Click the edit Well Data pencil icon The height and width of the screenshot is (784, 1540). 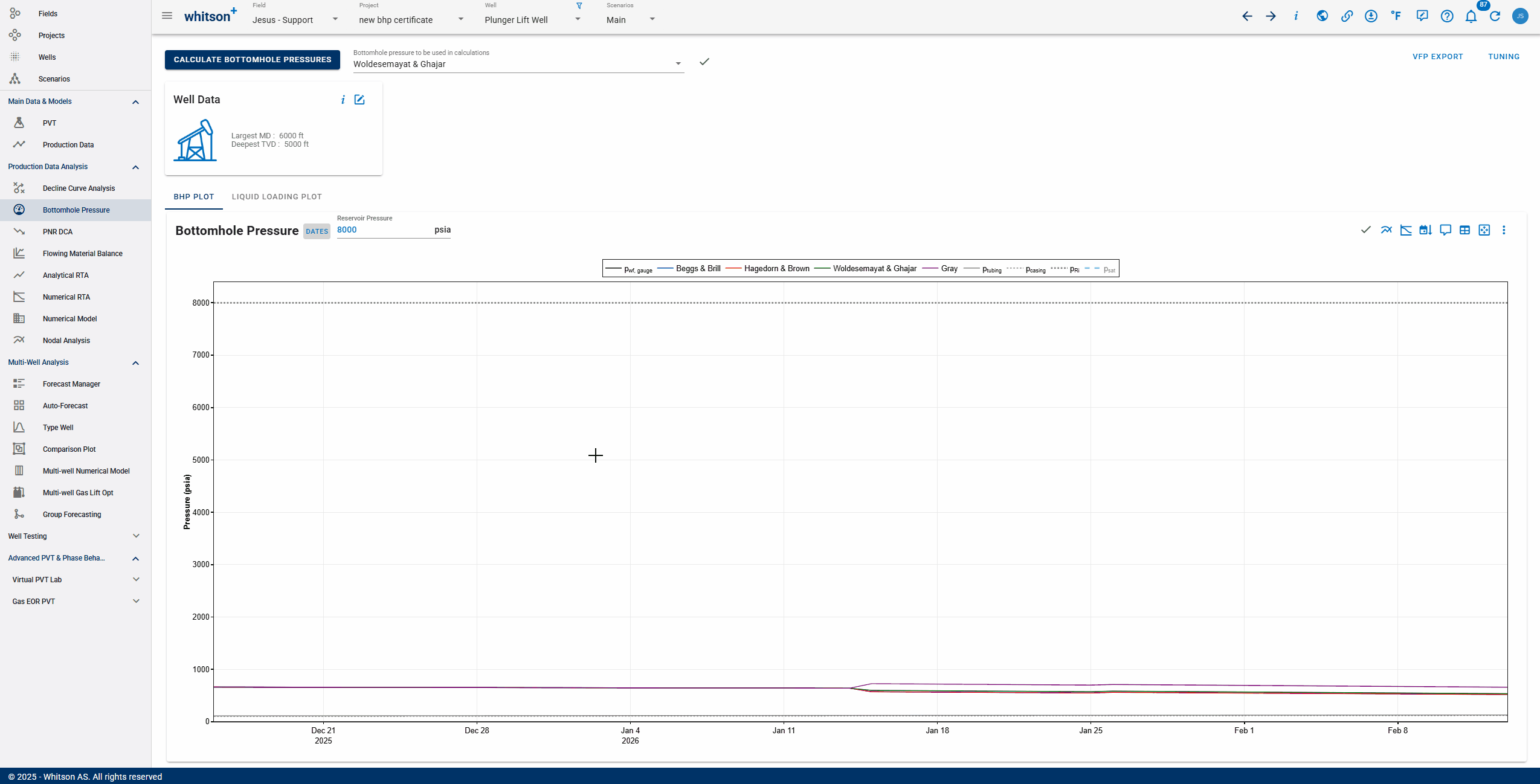click(x=359, y=100)
